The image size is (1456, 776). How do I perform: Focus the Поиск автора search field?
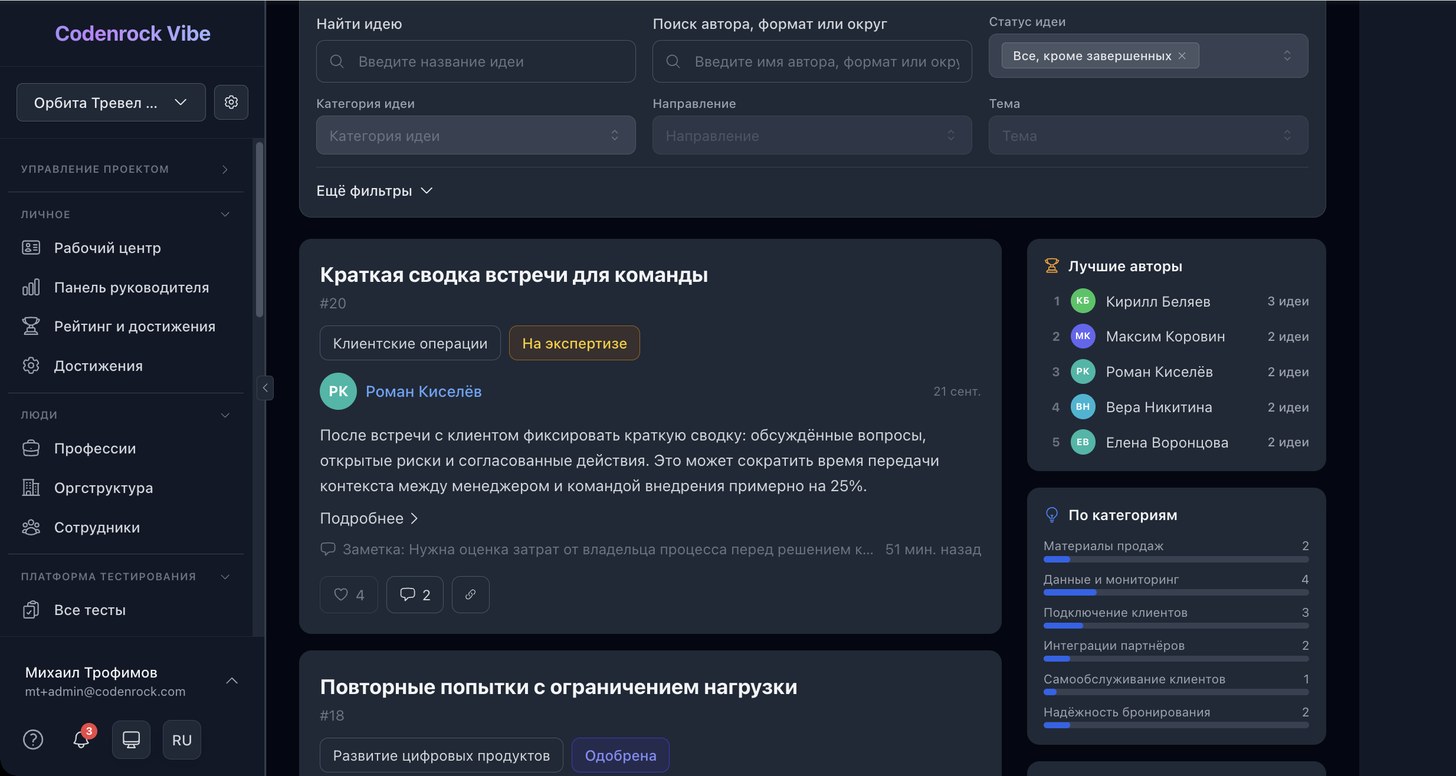coord(812,61)
